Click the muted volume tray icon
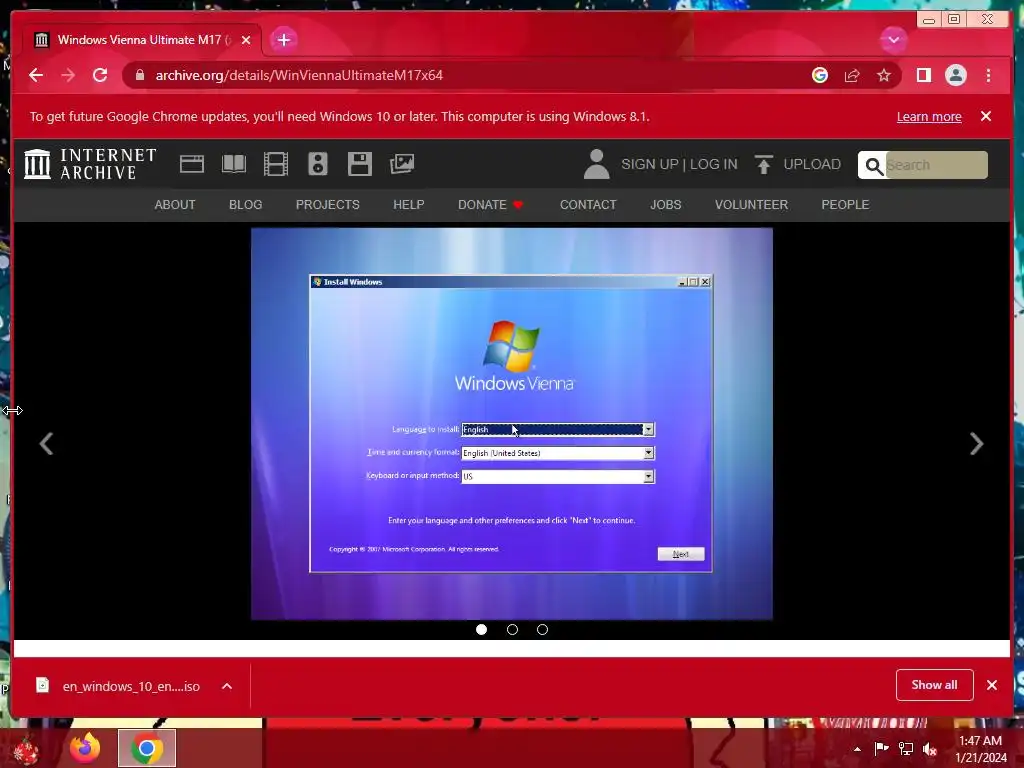This screenshot has width=1024, height=768. (930, 749)
